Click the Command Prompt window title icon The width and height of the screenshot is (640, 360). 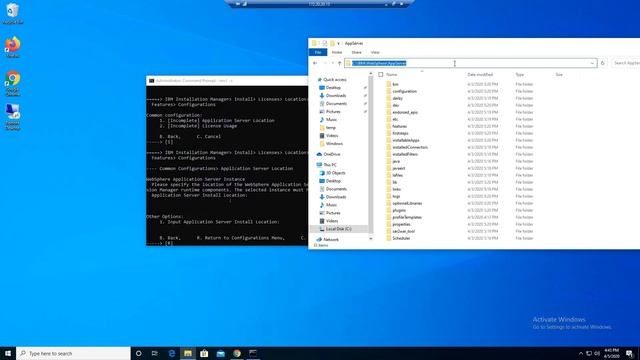point(151,81)
